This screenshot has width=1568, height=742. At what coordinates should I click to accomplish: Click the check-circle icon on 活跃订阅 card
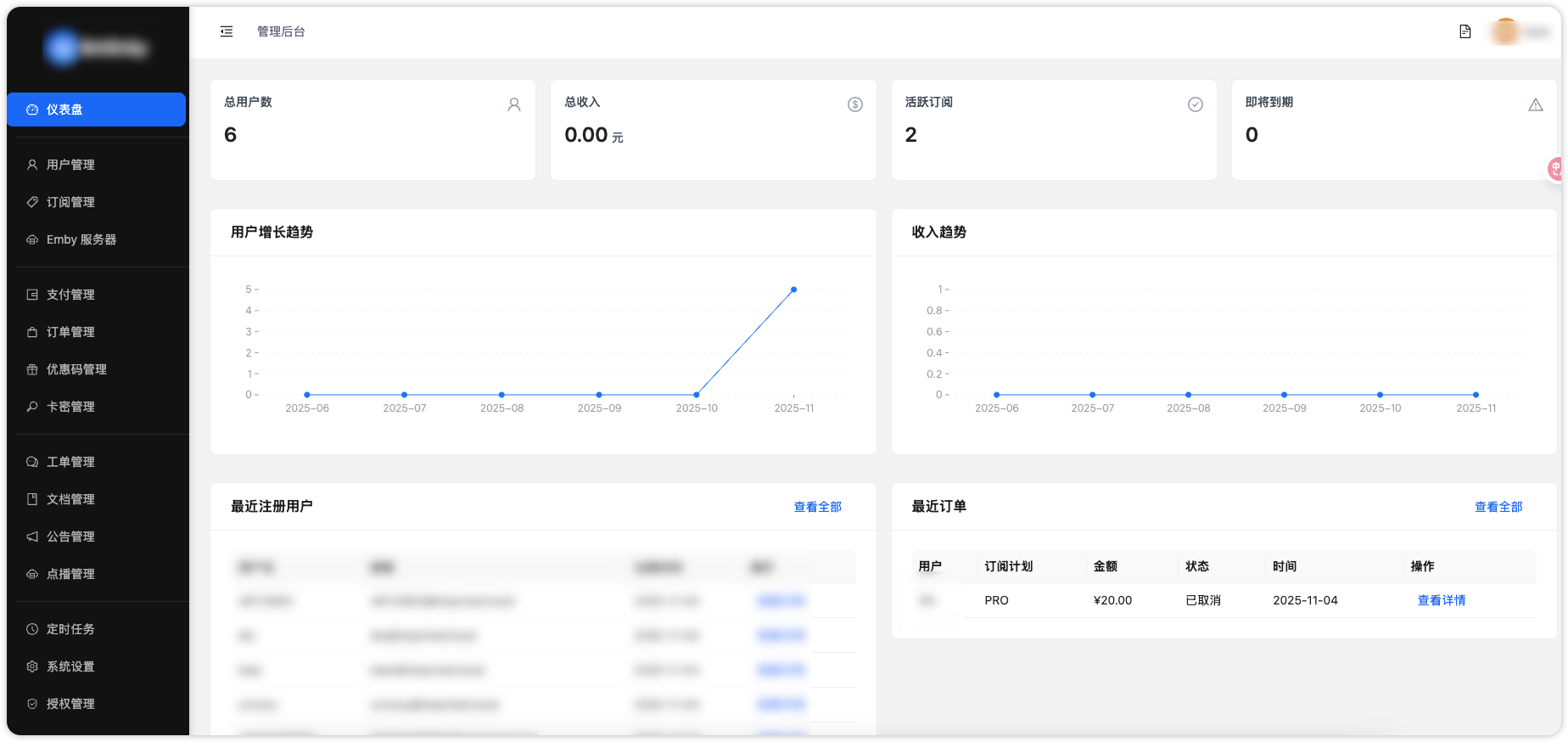(1195, 104)
